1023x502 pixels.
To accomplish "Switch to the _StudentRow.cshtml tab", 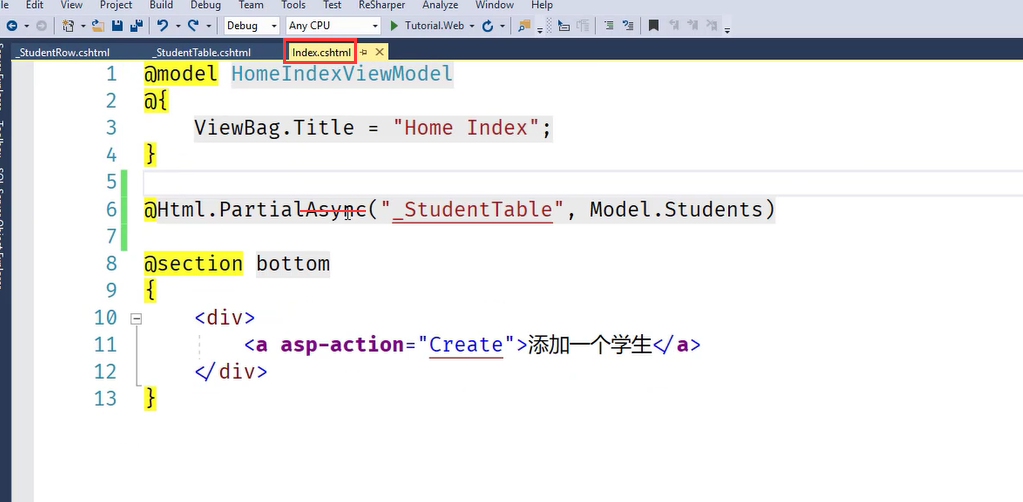I will [62, 52].
